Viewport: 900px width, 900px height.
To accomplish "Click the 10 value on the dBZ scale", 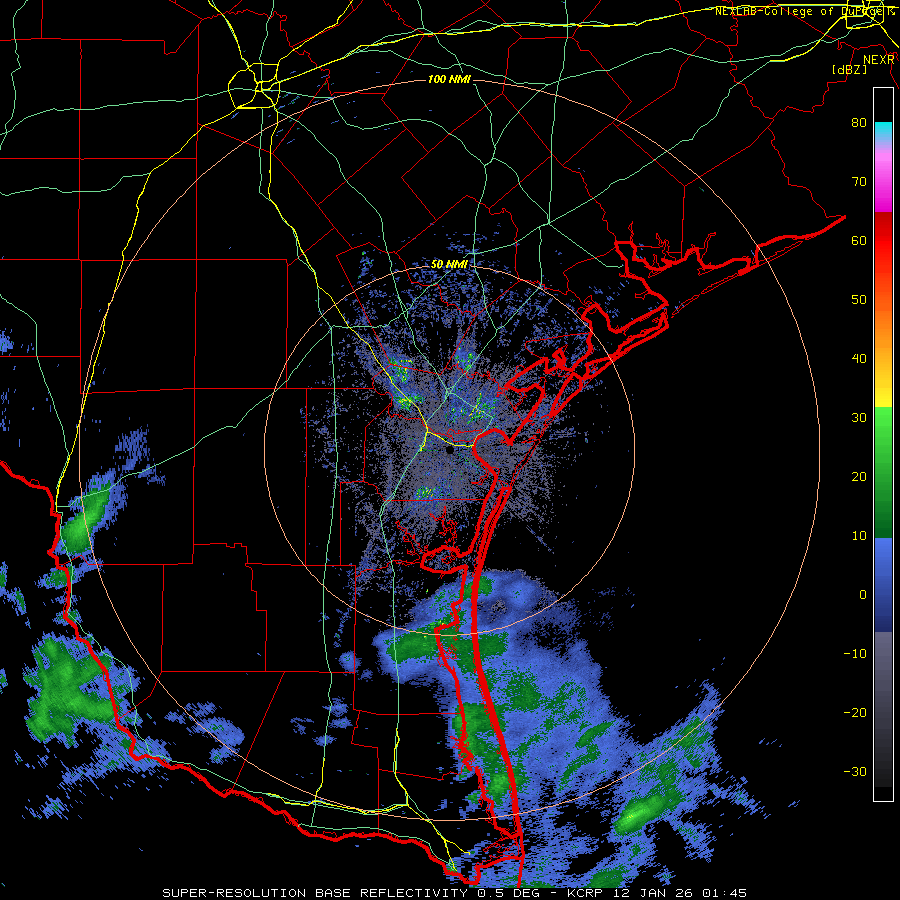I will coord(859,536).
